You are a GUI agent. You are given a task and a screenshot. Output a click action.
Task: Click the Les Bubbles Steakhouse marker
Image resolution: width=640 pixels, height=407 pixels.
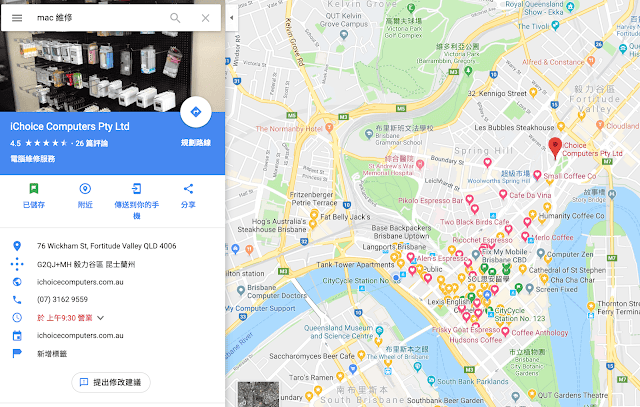(x=561, y=127)
